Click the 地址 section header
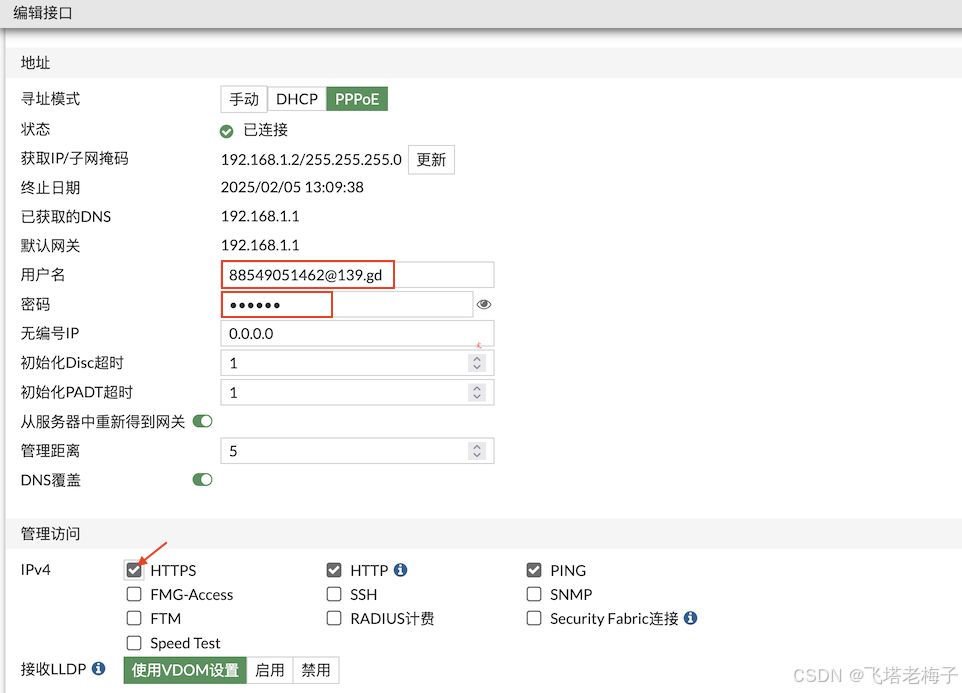962x693 pixels. [x=36, y=63]
